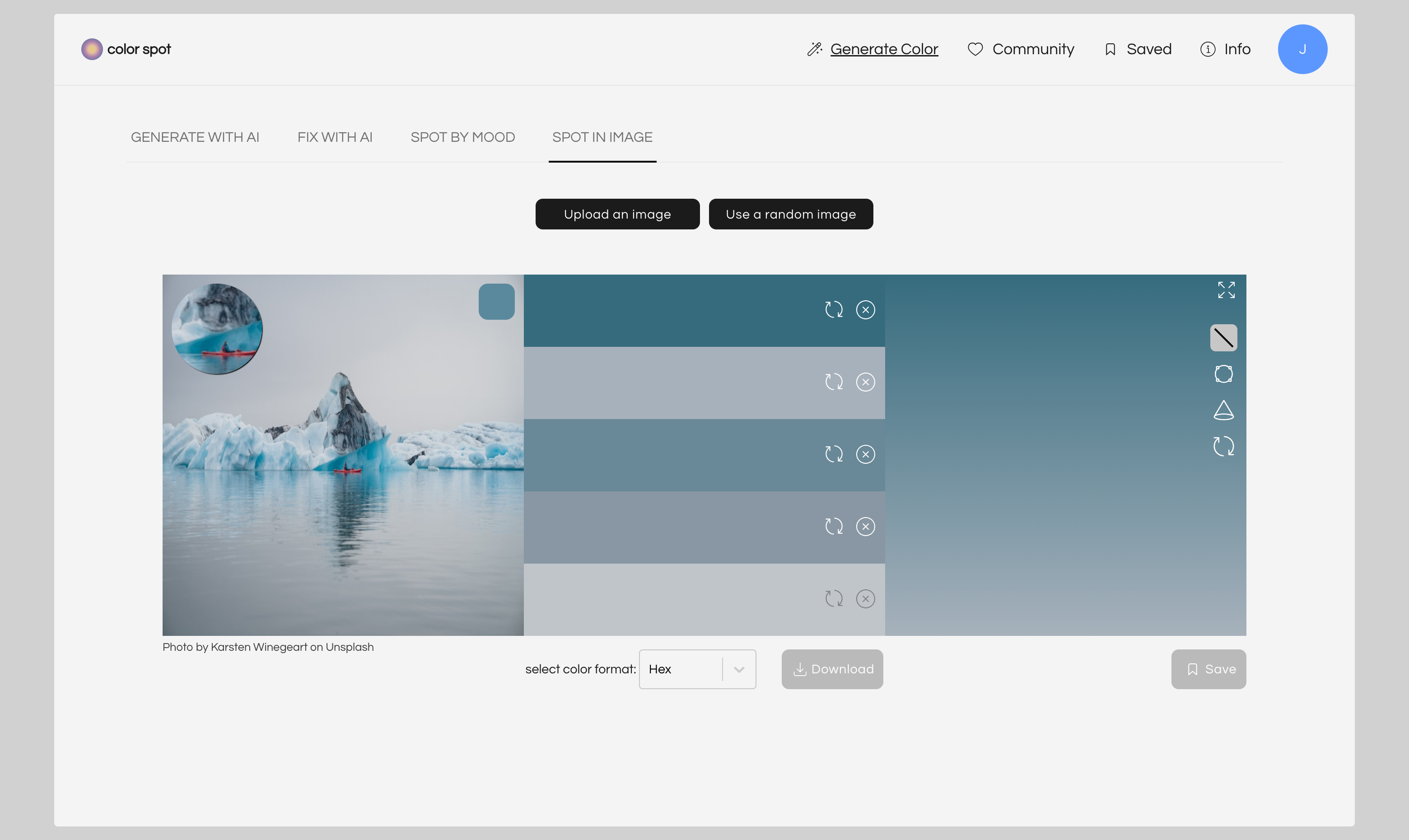
Task: Remove the top dark teal color
Action: point(865,310)
